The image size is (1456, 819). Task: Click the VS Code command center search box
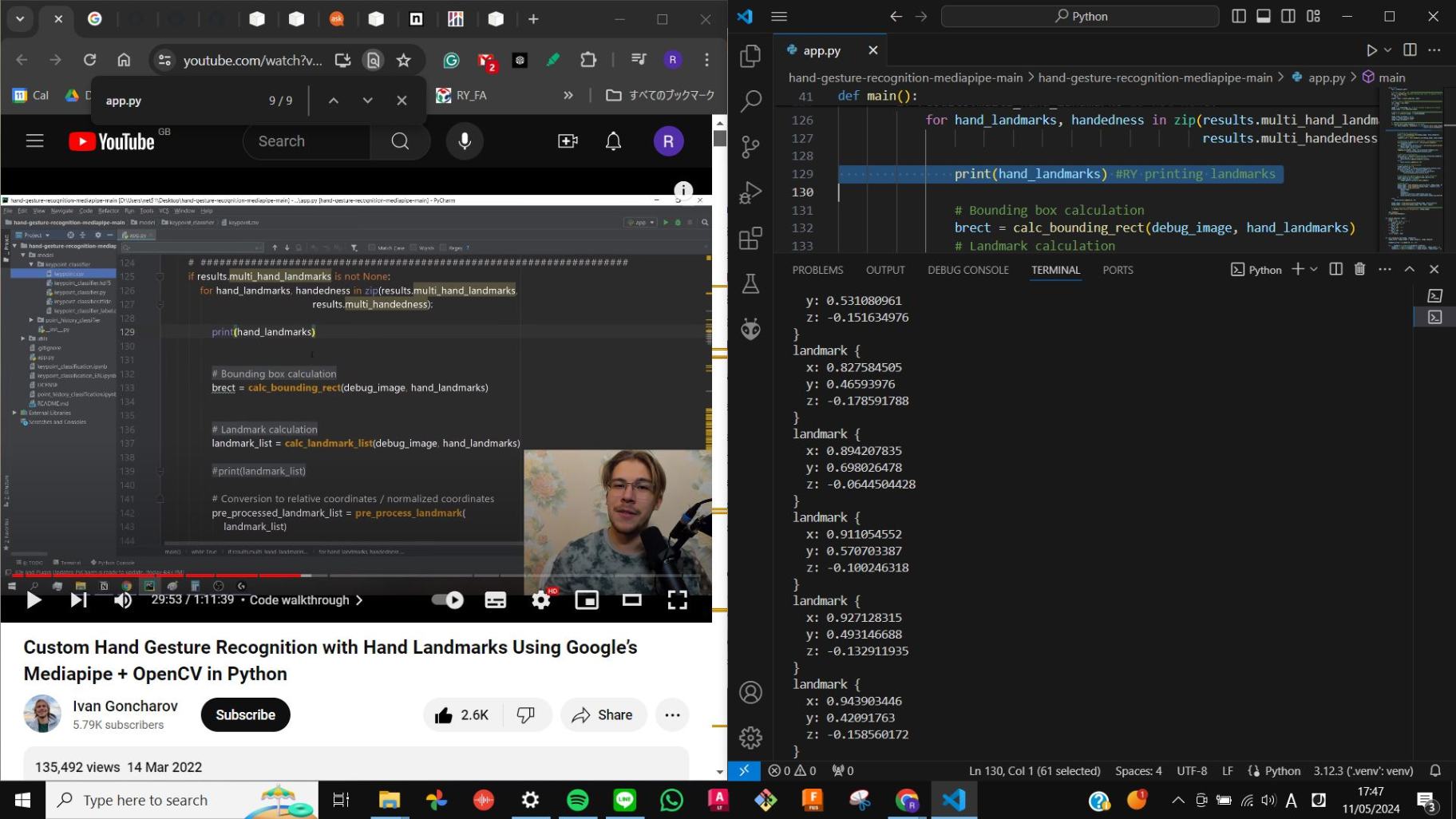[x=1080, y=16]
